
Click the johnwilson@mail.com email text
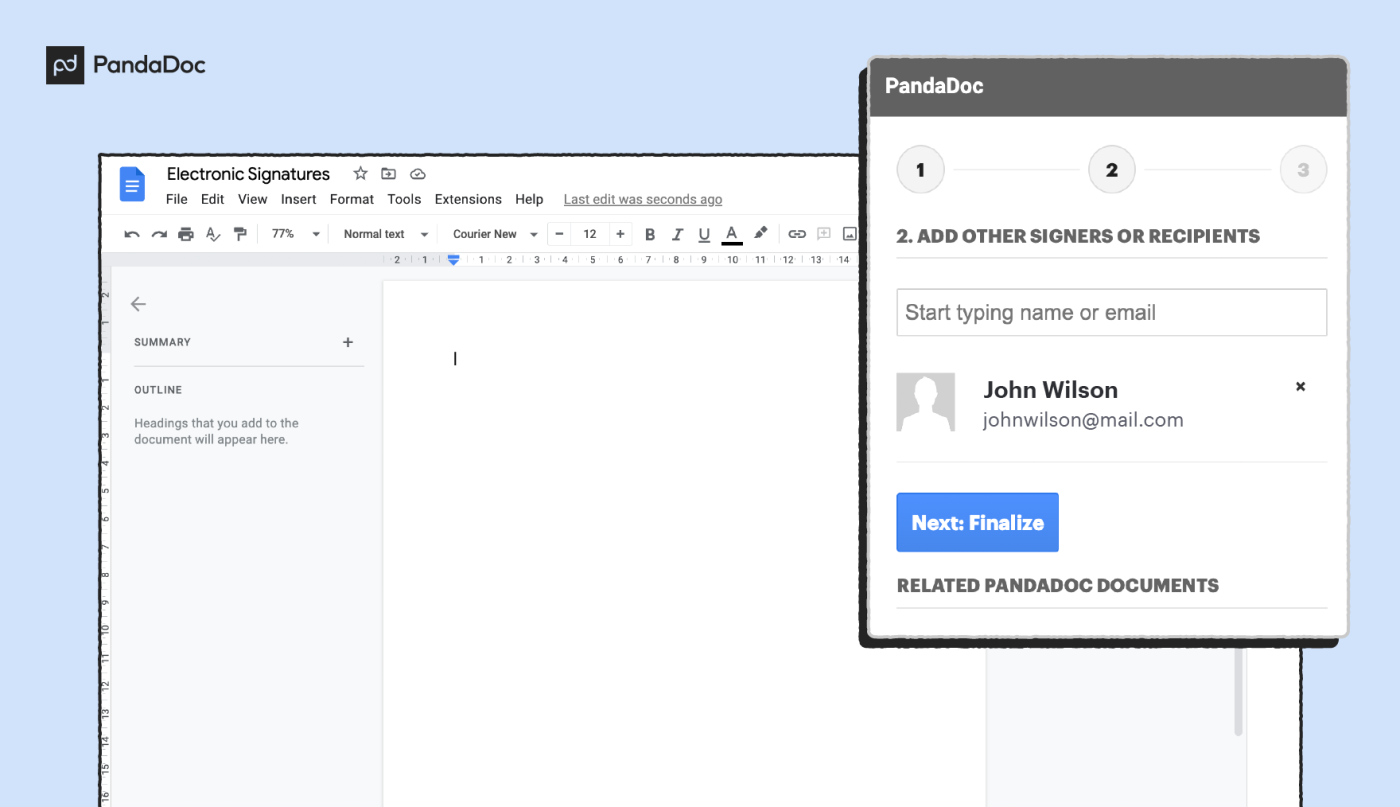click(x=1083, y=420)
